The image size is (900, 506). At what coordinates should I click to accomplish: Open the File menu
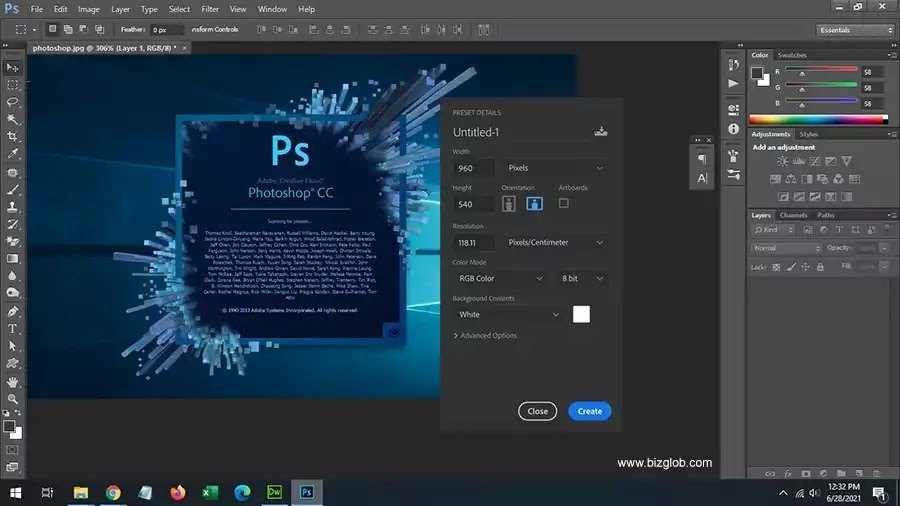coord(37,9)
